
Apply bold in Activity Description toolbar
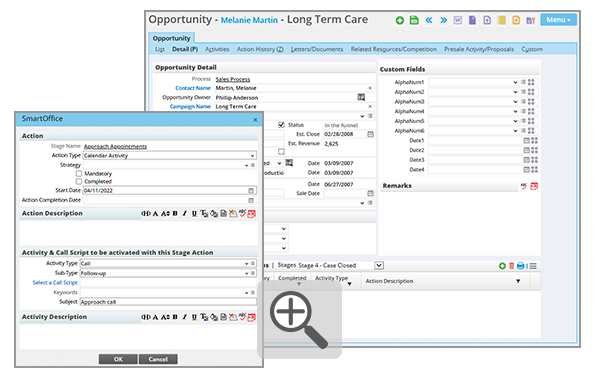(175, 317)
